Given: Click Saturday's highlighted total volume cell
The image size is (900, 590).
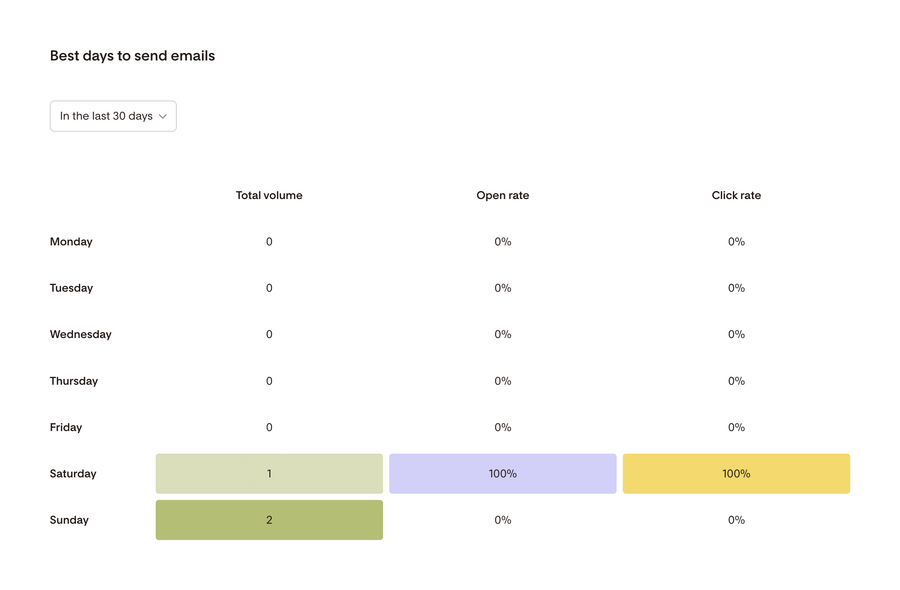Looking at the screenshot, I should click(x=268, y=473).
